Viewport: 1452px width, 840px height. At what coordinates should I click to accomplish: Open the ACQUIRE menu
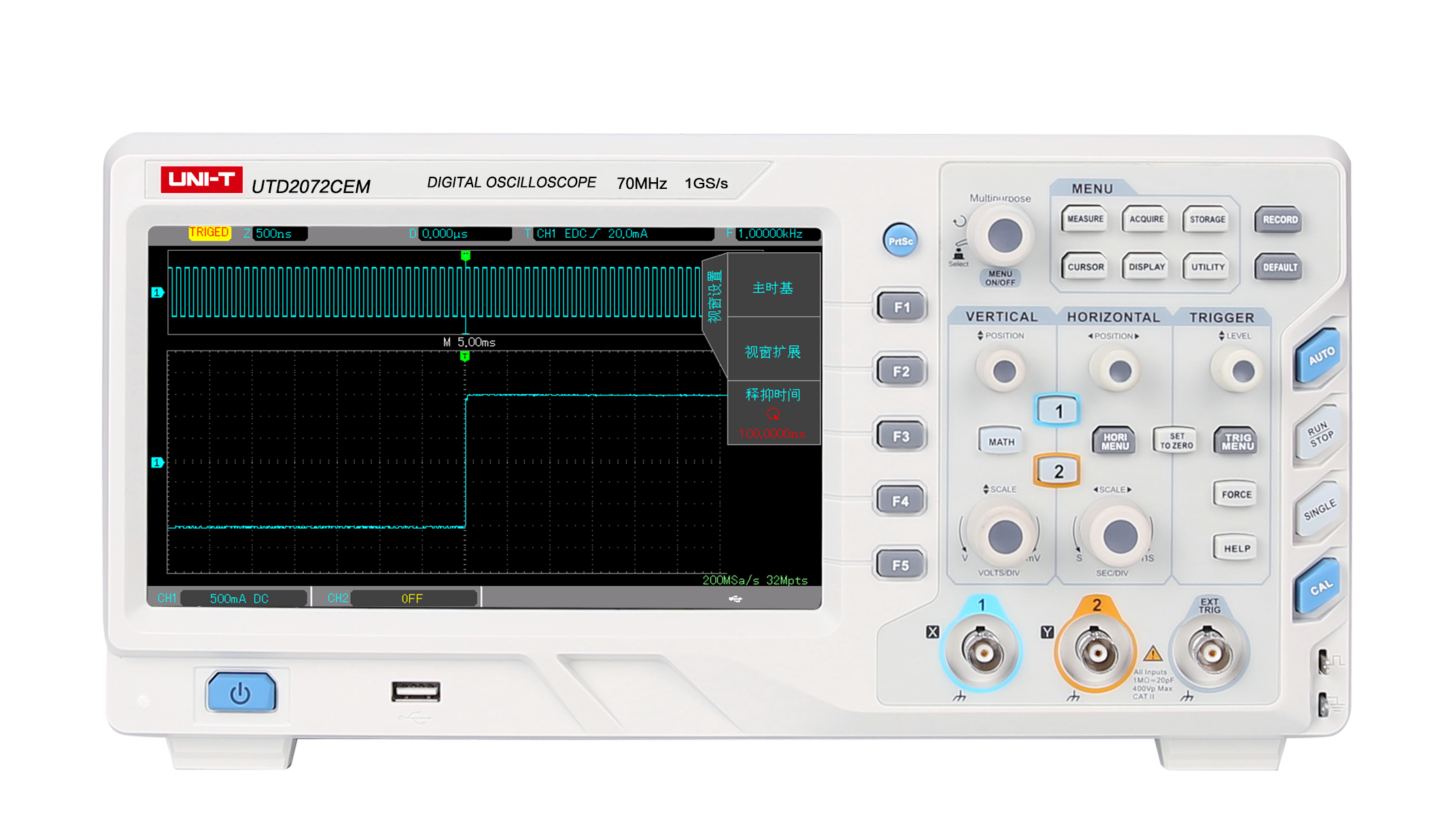point(1146,219)
